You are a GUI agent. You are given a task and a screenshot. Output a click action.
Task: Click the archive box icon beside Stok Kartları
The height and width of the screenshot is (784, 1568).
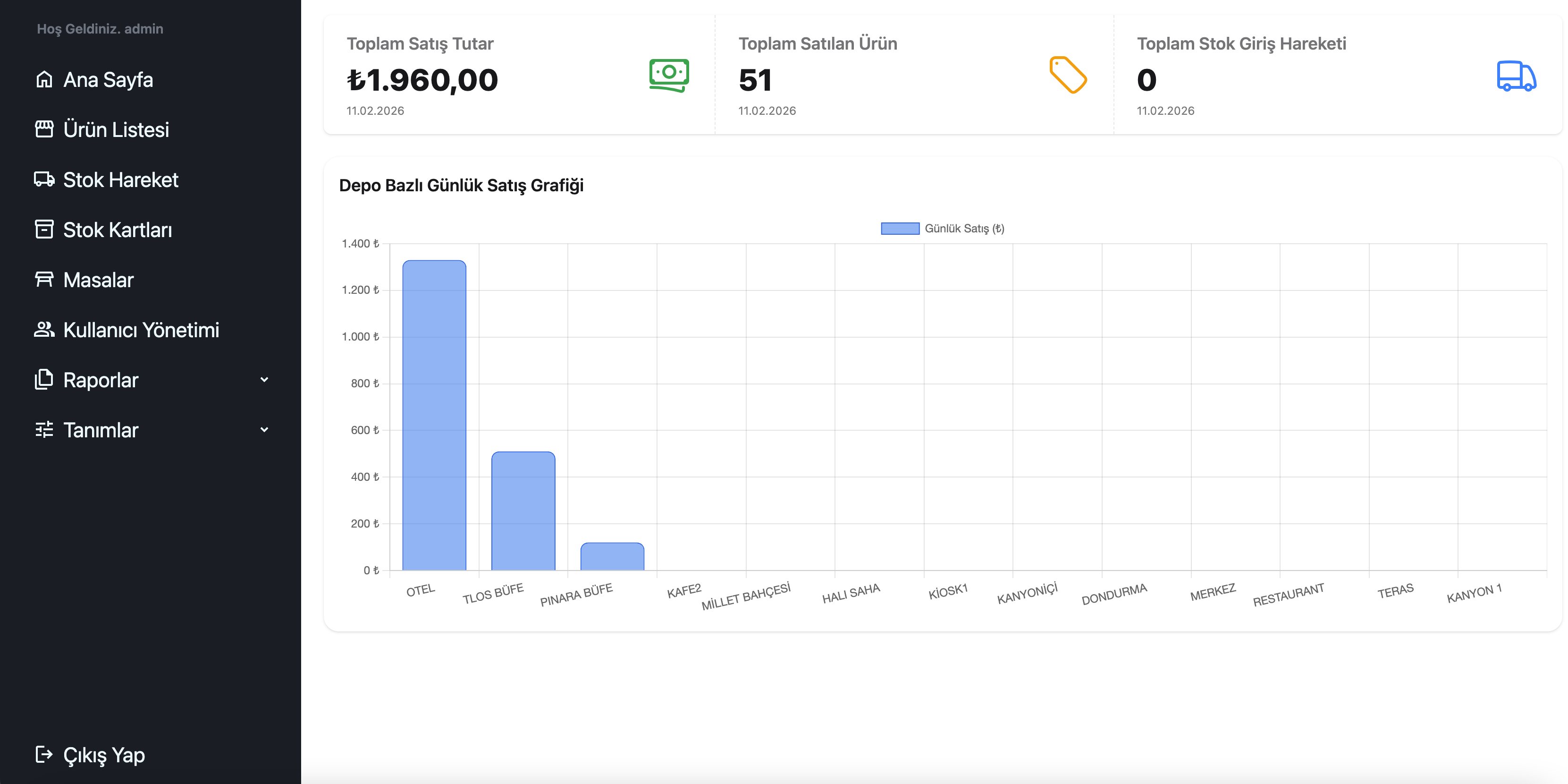44,230
